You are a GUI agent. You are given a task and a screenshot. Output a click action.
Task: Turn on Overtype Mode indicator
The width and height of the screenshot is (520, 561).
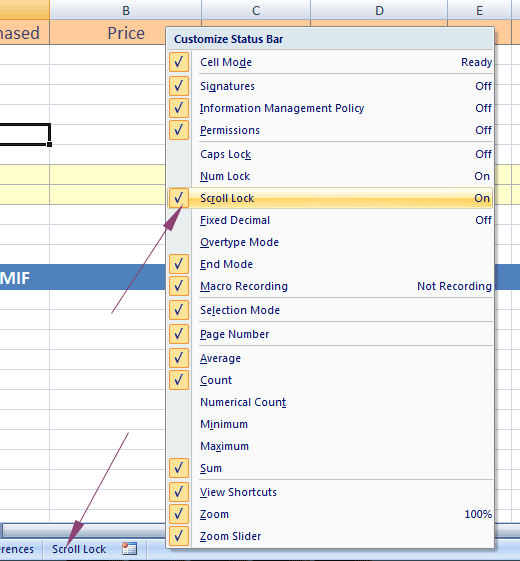pyautogui.click(x=330, y=242)
